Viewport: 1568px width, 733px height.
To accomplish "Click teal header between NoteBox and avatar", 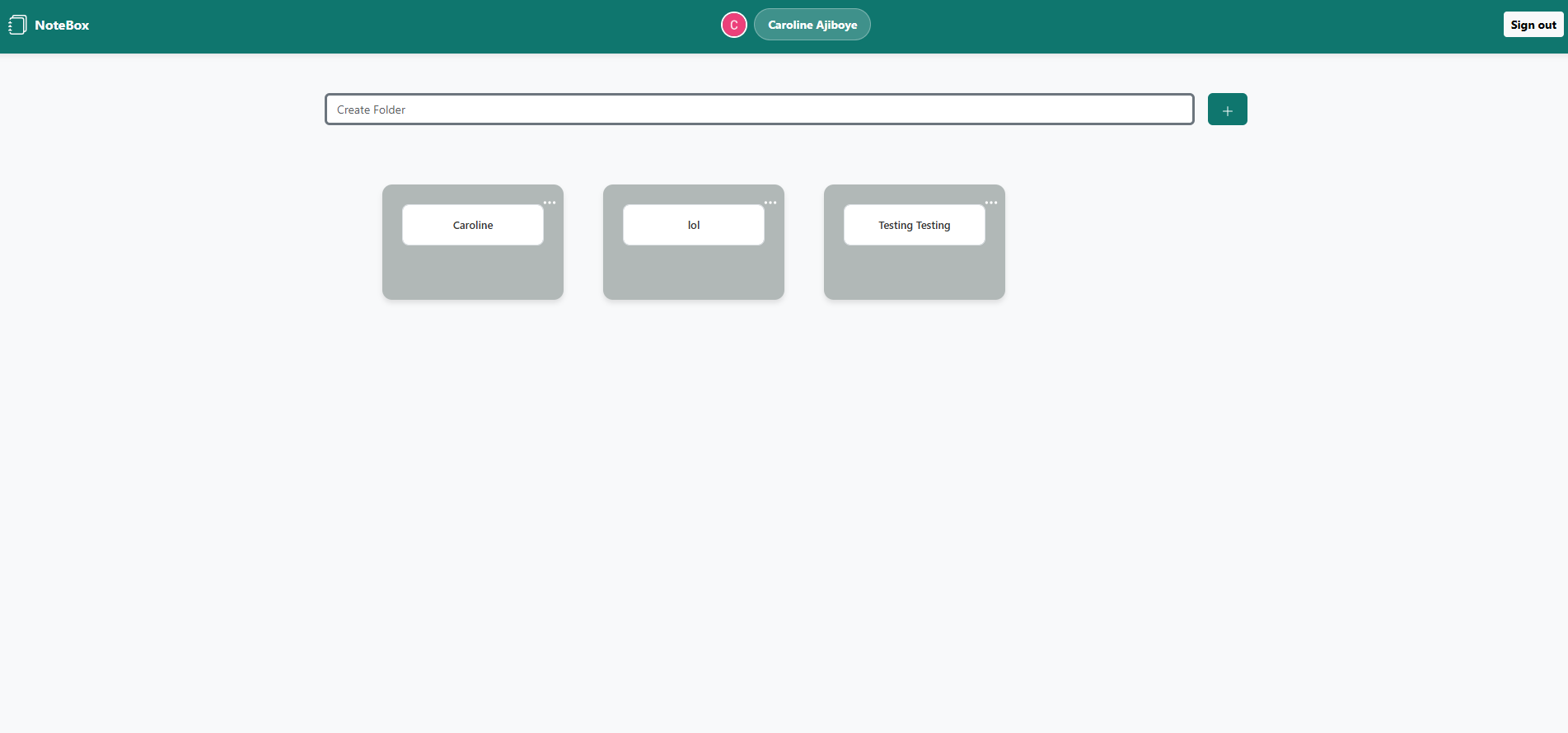I will tap(396, 26).
